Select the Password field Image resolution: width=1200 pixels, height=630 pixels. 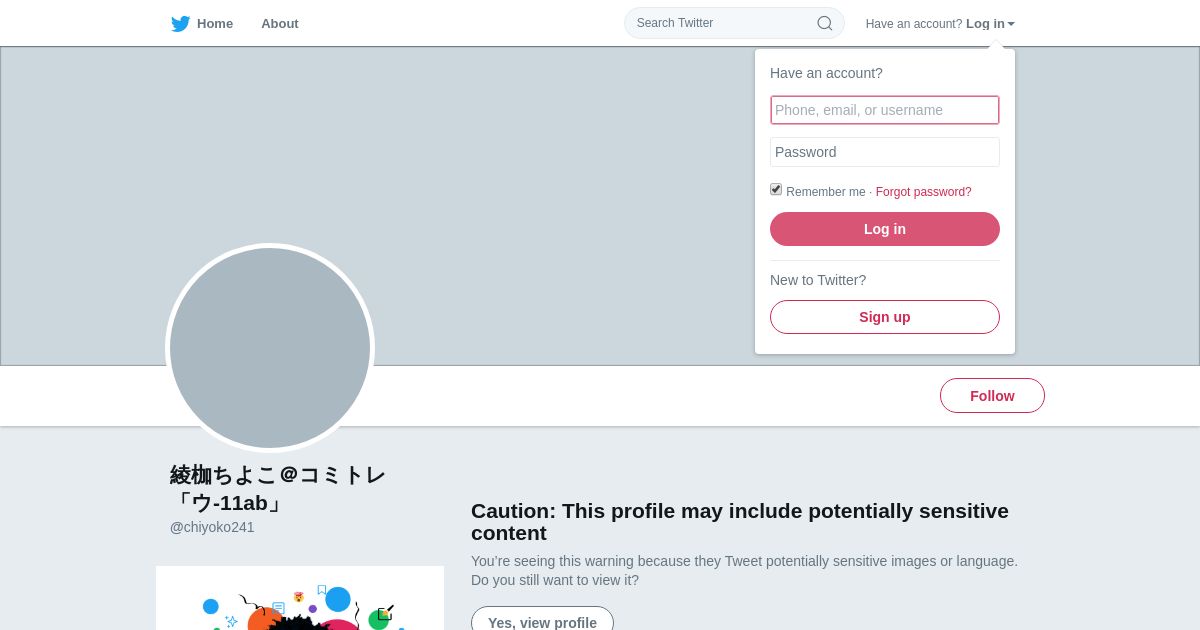pyautogui.click(x=884, y=152)
